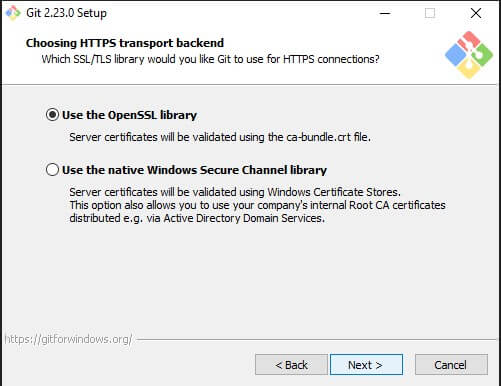The width and height of the screenshot is (501, 386).
Task: Continue with the Next > button
Action: pyautogui.click(x=366, y=365)
